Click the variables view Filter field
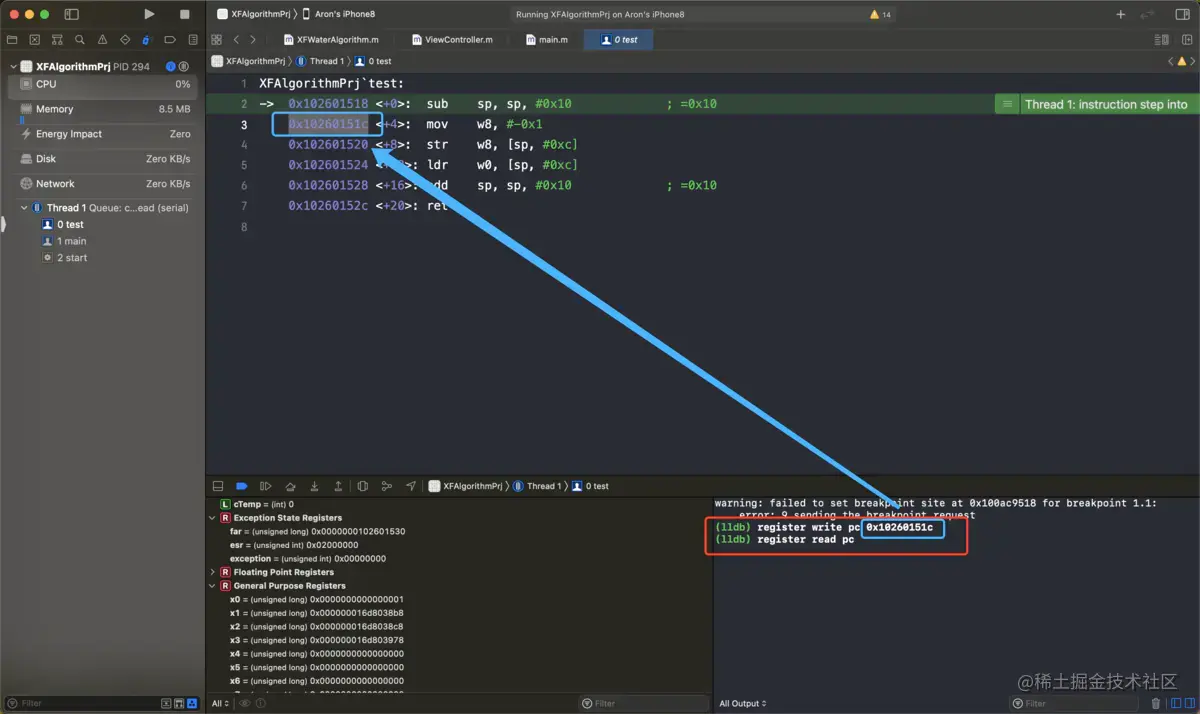 645,703
